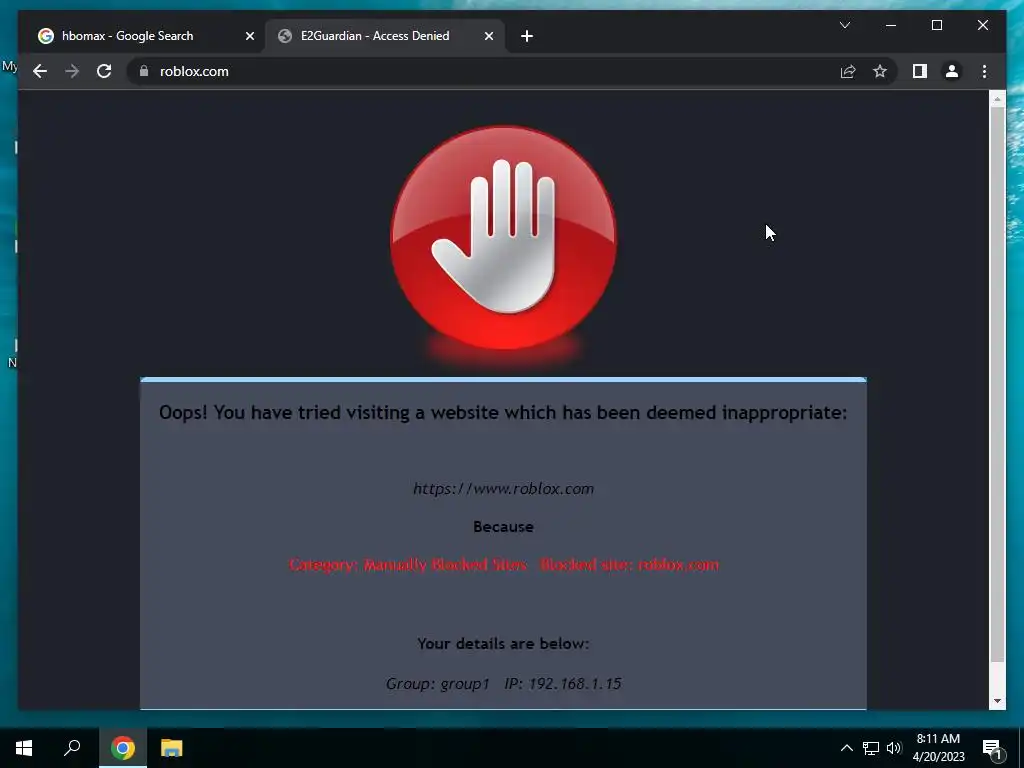Open the Windows Start menu
The height and width of the screenshot is (768, 1024).
click(24, 748)
